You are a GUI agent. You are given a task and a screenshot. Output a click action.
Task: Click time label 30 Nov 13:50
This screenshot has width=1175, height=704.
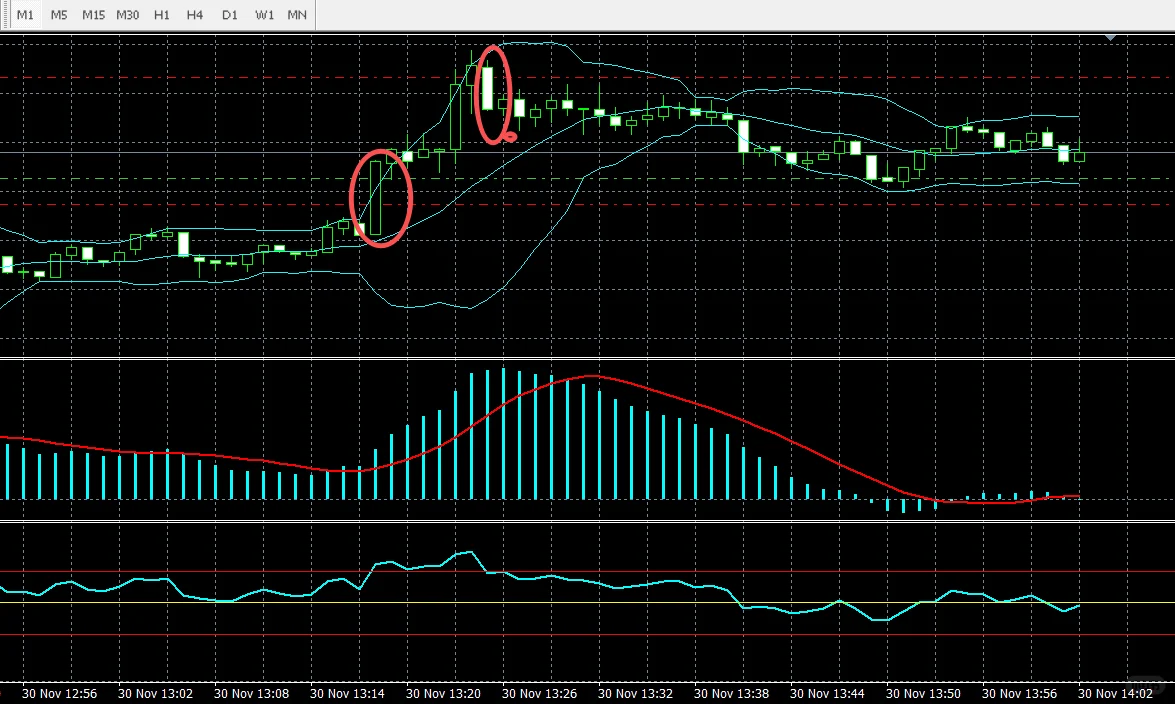pos(922,694)
